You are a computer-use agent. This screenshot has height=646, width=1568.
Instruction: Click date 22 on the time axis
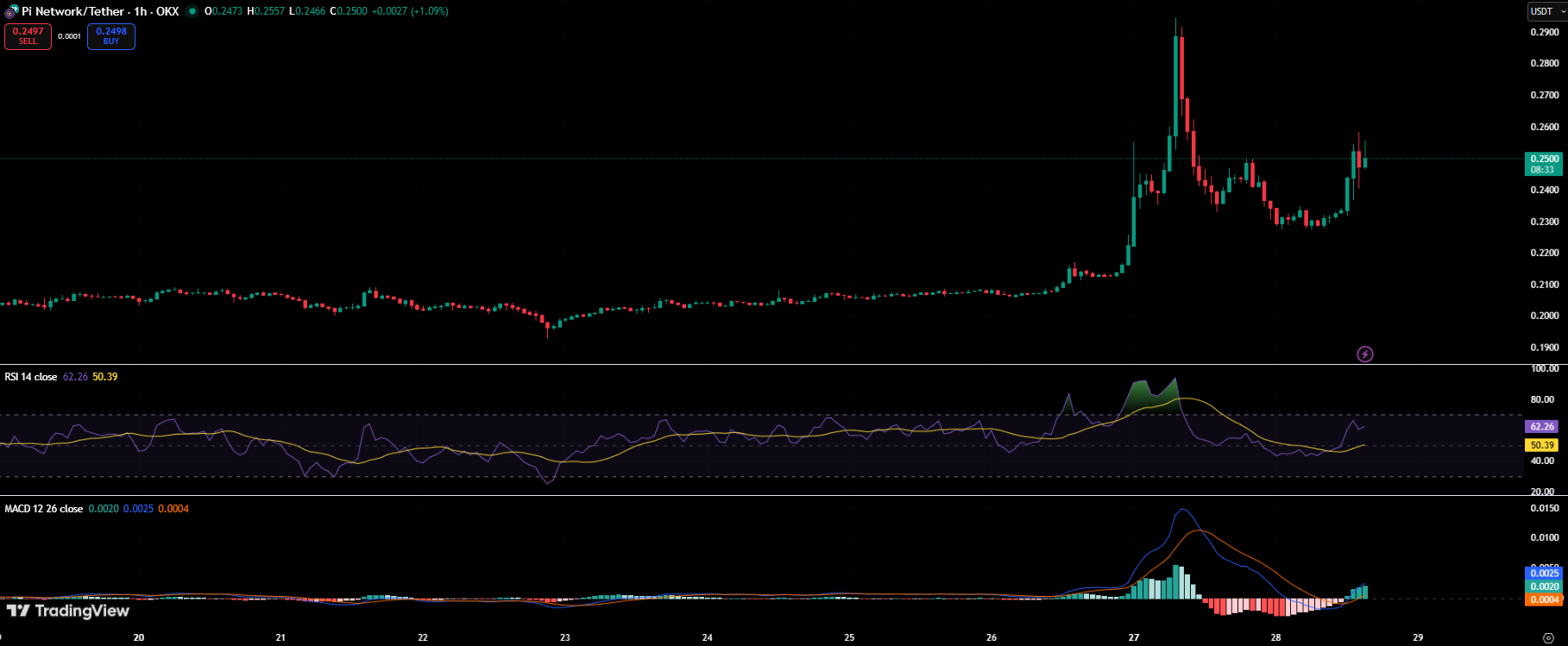coord(423,638)
